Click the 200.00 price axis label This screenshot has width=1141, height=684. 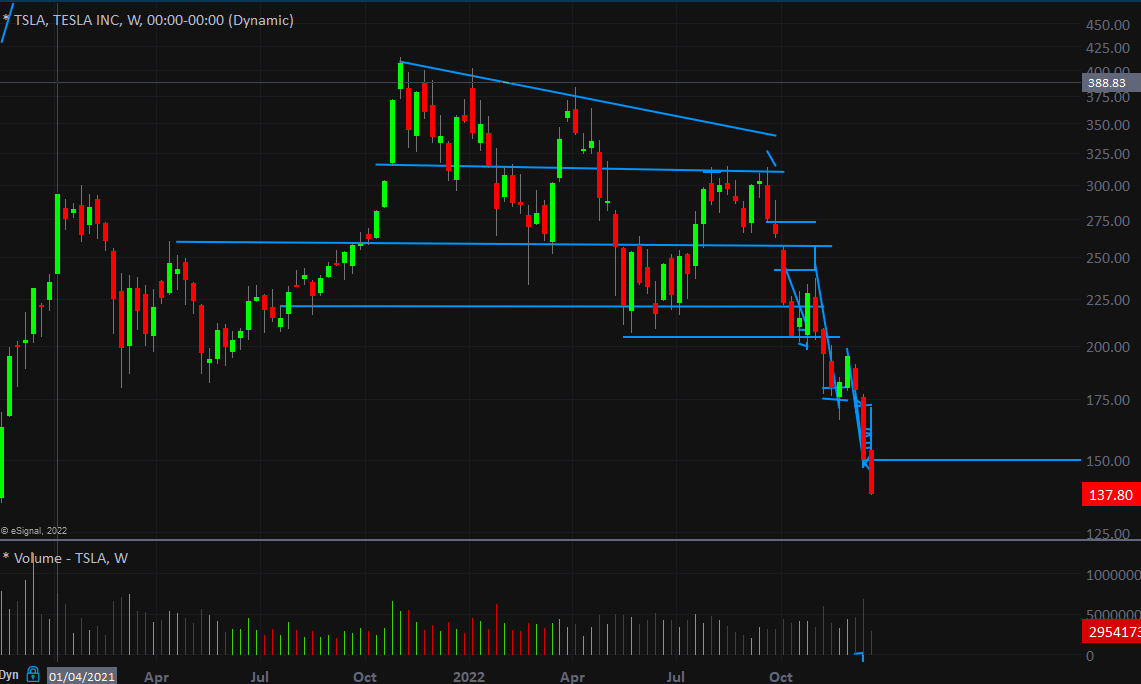[1108, 347]
